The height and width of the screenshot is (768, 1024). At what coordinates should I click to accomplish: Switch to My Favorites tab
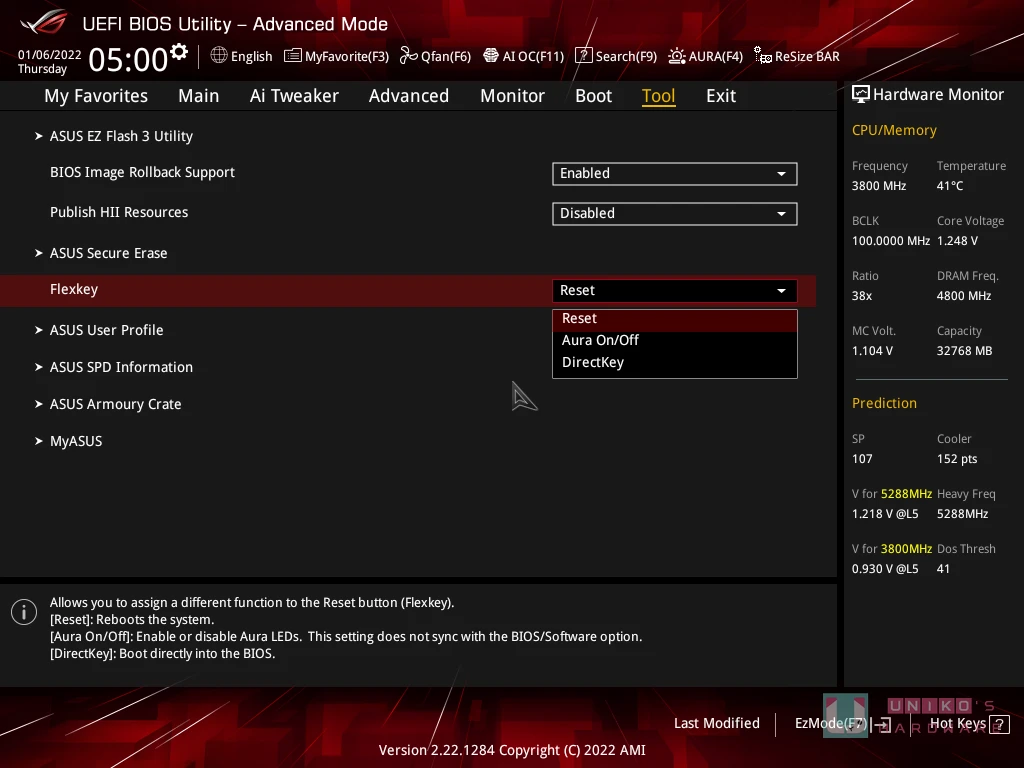click(x=96, y=96)
